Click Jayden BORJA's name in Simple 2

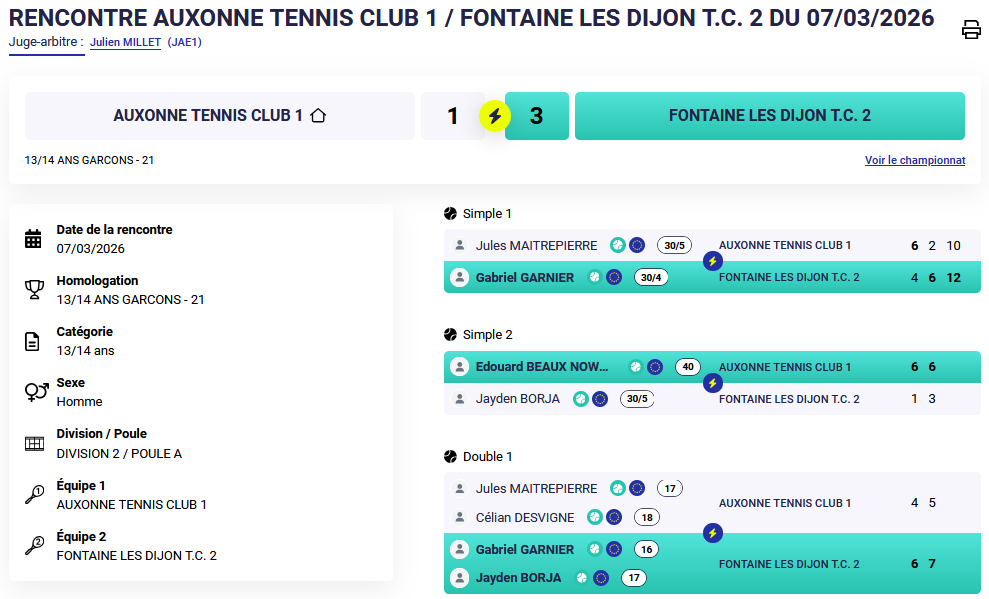(517, 399)
